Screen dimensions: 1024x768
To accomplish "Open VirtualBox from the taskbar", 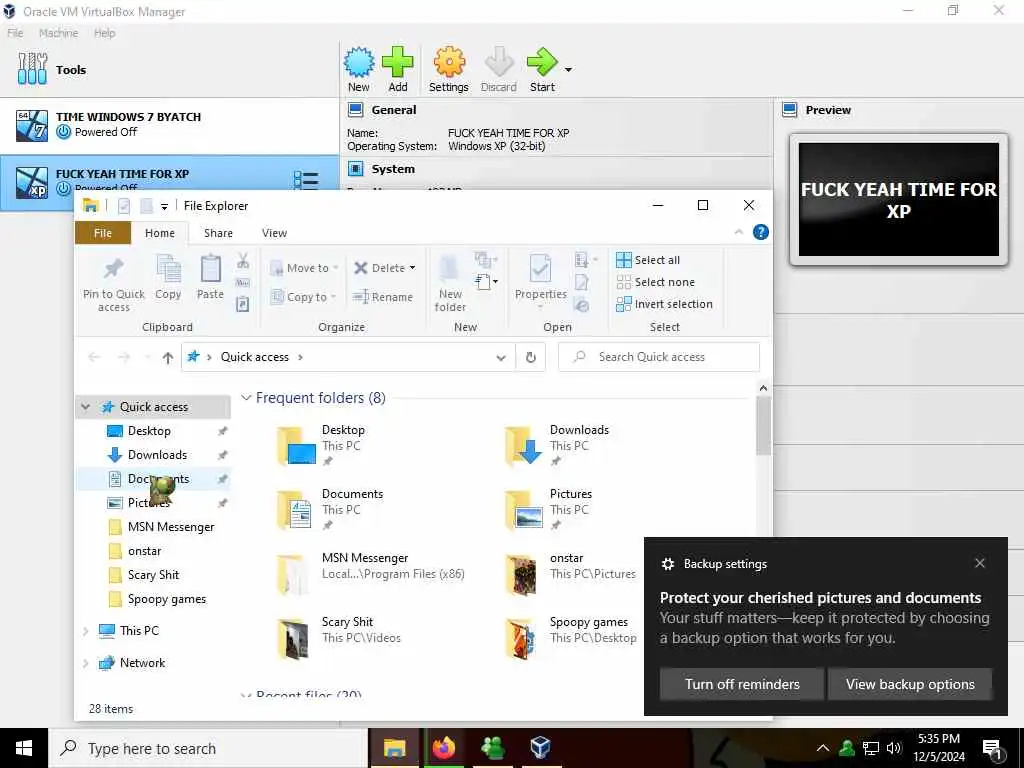I will (x=540, y=748).
